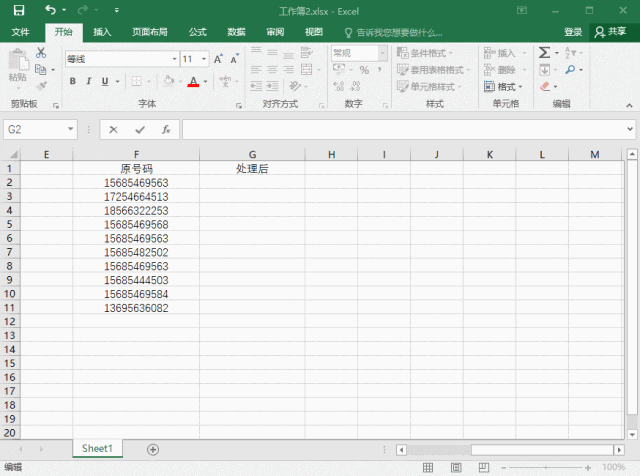This screenshot has width=640, height=476.
Task: Open 单元格样式 cell styles menu
Action: click(x=429, y=87)
